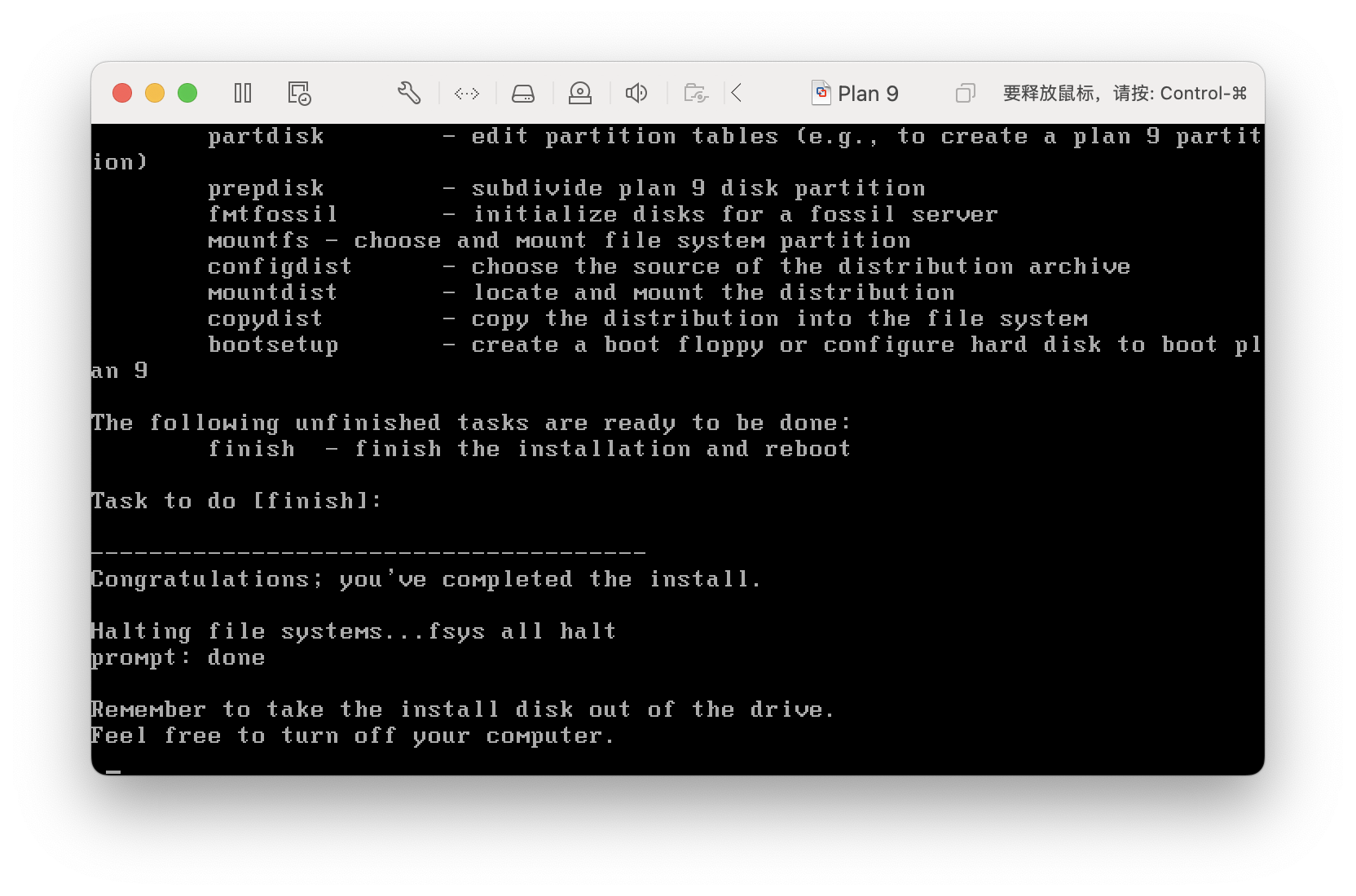1356x896 pixels.
Task: Click the 'mountfs - choose and mount' line
Action: pos(559,240)
